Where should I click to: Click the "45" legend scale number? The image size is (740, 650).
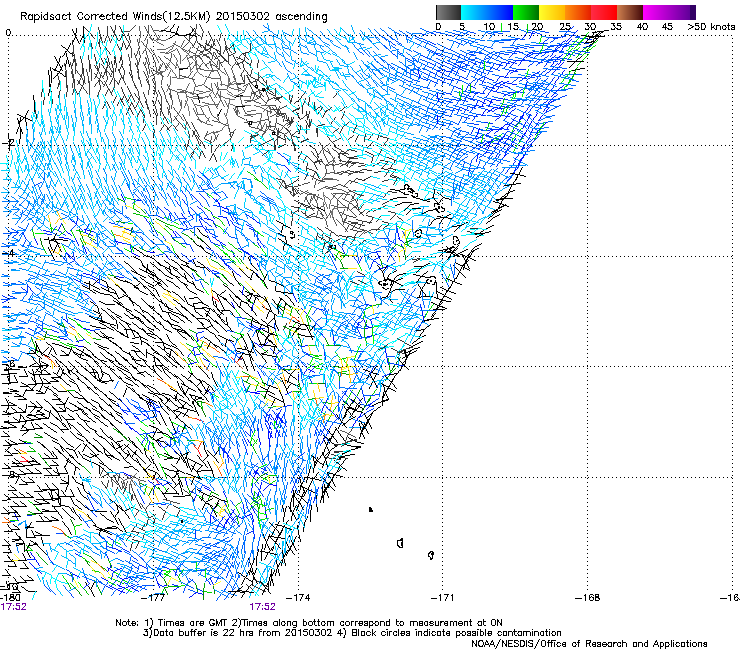click(667, 27)
